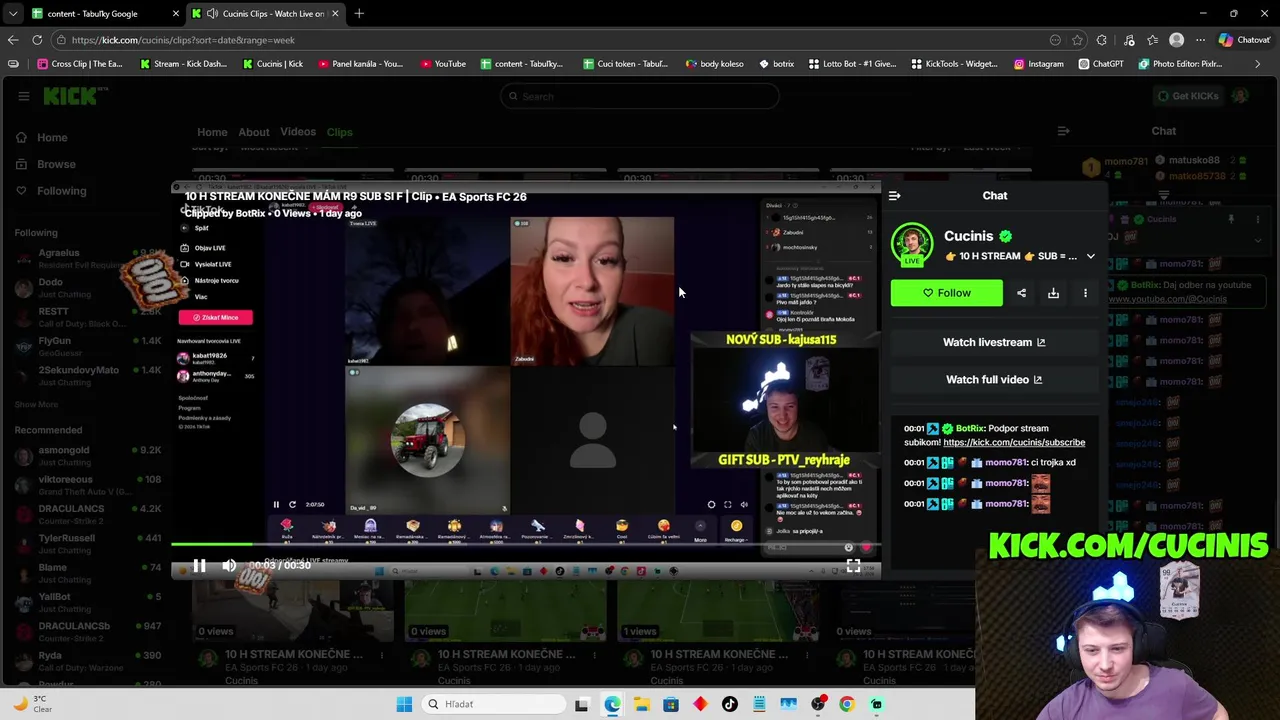Show more bookmarks with the chevron
This screenshot has width=1280, height=720.
[1258, 64]
